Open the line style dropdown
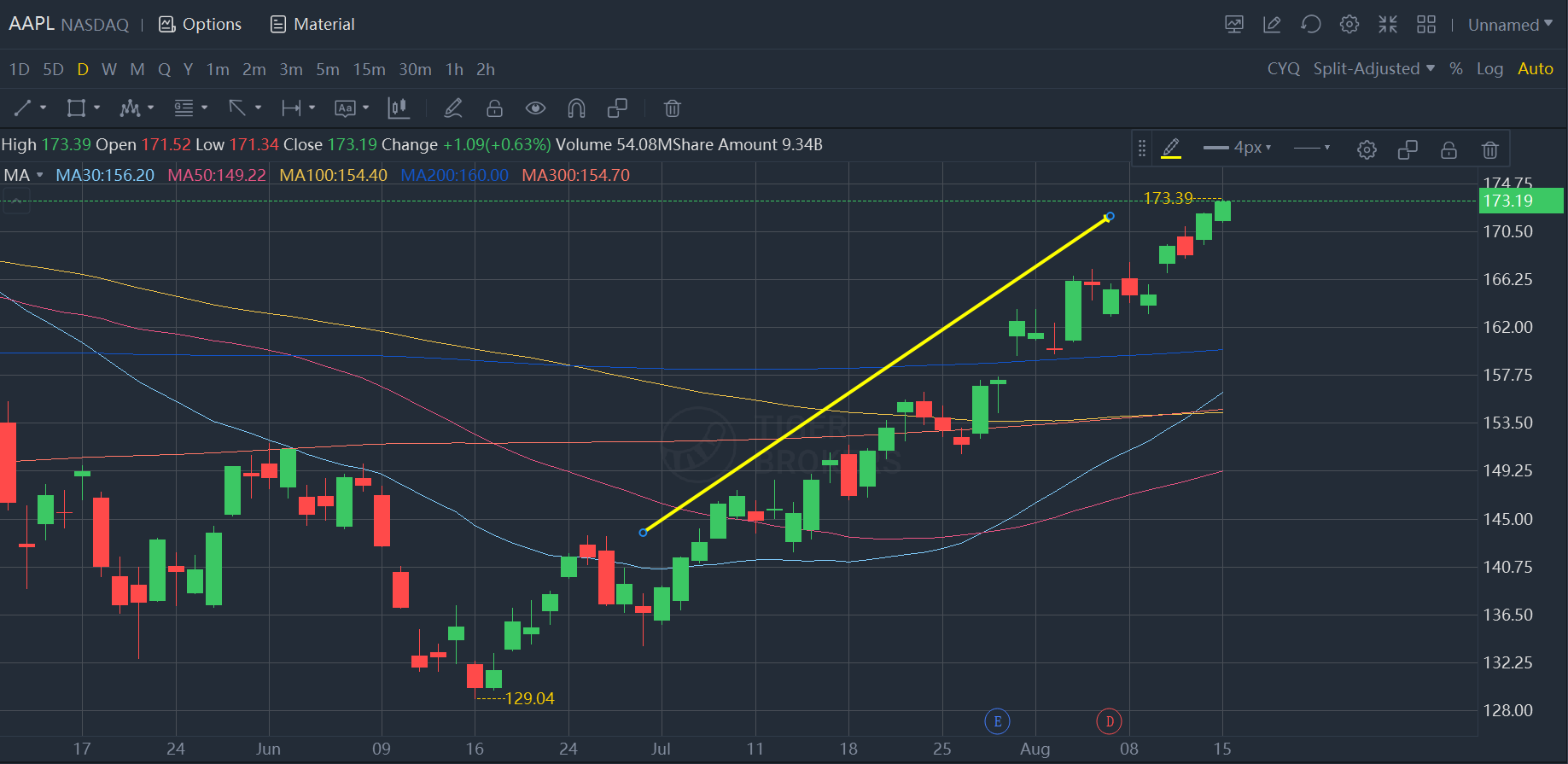The height and width of the screenshot is (764, 1568). tap(1312, 148)
